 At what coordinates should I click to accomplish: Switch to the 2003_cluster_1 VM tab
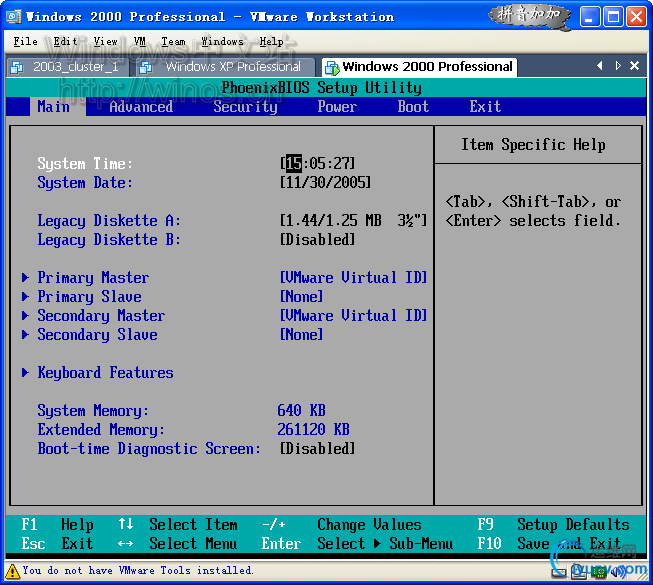(x=66, y=67)
